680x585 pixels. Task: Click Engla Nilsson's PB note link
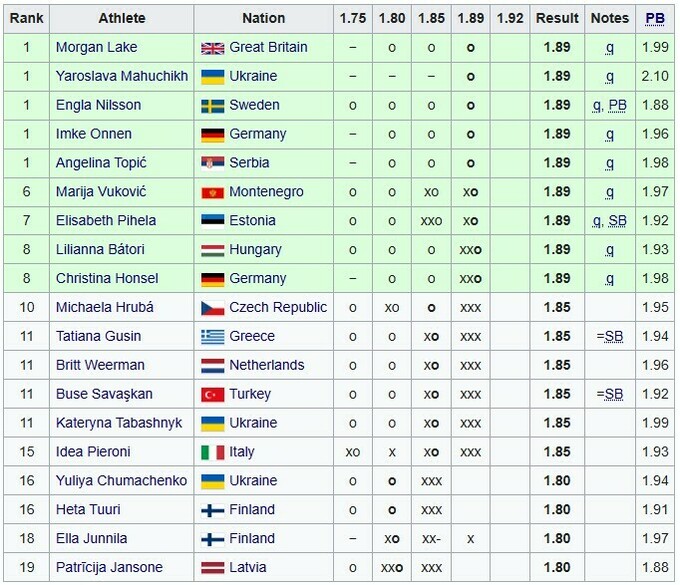[x=617, y=105]
